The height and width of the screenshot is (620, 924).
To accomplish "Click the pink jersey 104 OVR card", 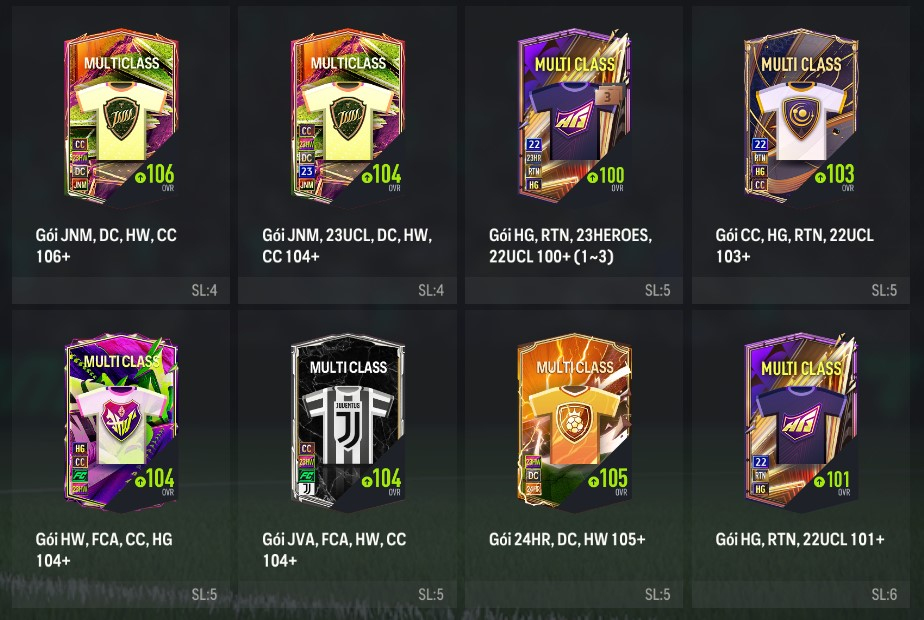I will [x=121, y=420].
